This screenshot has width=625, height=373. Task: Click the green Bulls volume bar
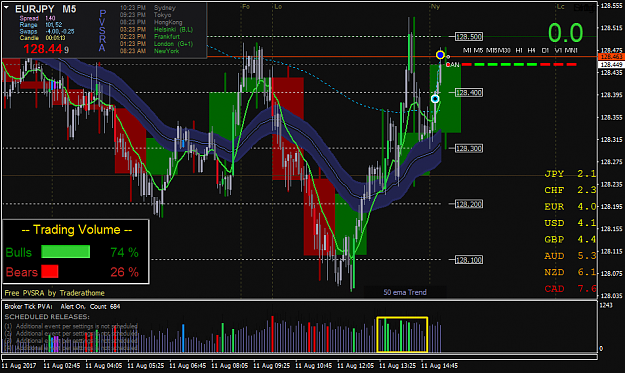(65, 251)
